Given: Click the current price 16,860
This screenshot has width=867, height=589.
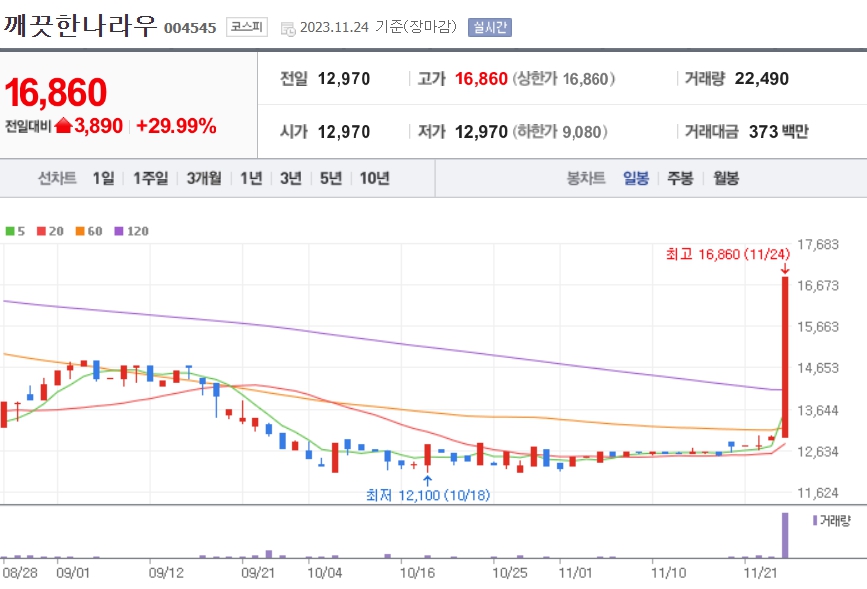Looking at the screenshot, I should pyautogui.click(x=56, y=92).
